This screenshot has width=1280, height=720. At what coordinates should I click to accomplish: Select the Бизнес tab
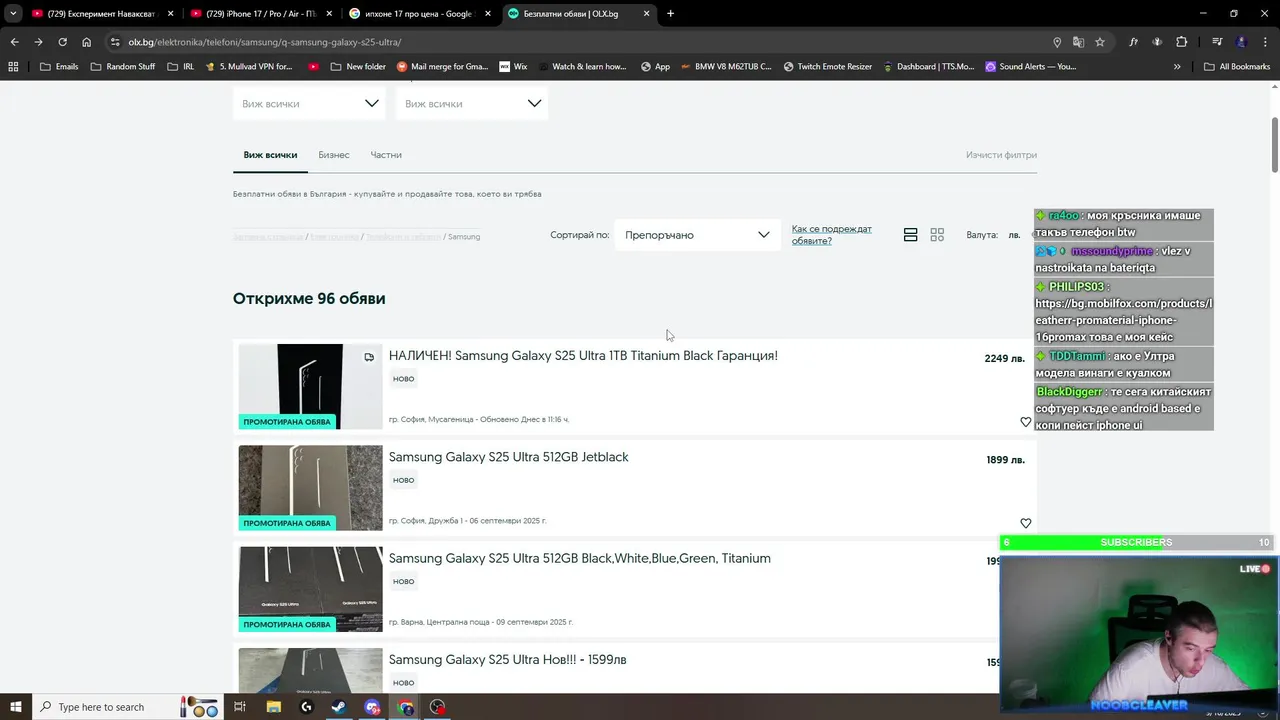coord(334,155)
